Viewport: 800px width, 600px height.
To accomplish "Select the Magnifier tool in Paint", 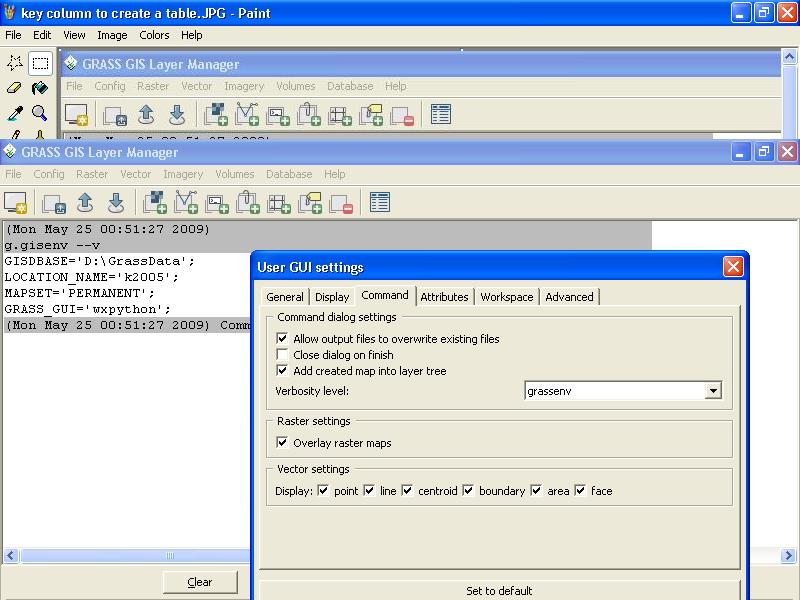I will 40,113.
